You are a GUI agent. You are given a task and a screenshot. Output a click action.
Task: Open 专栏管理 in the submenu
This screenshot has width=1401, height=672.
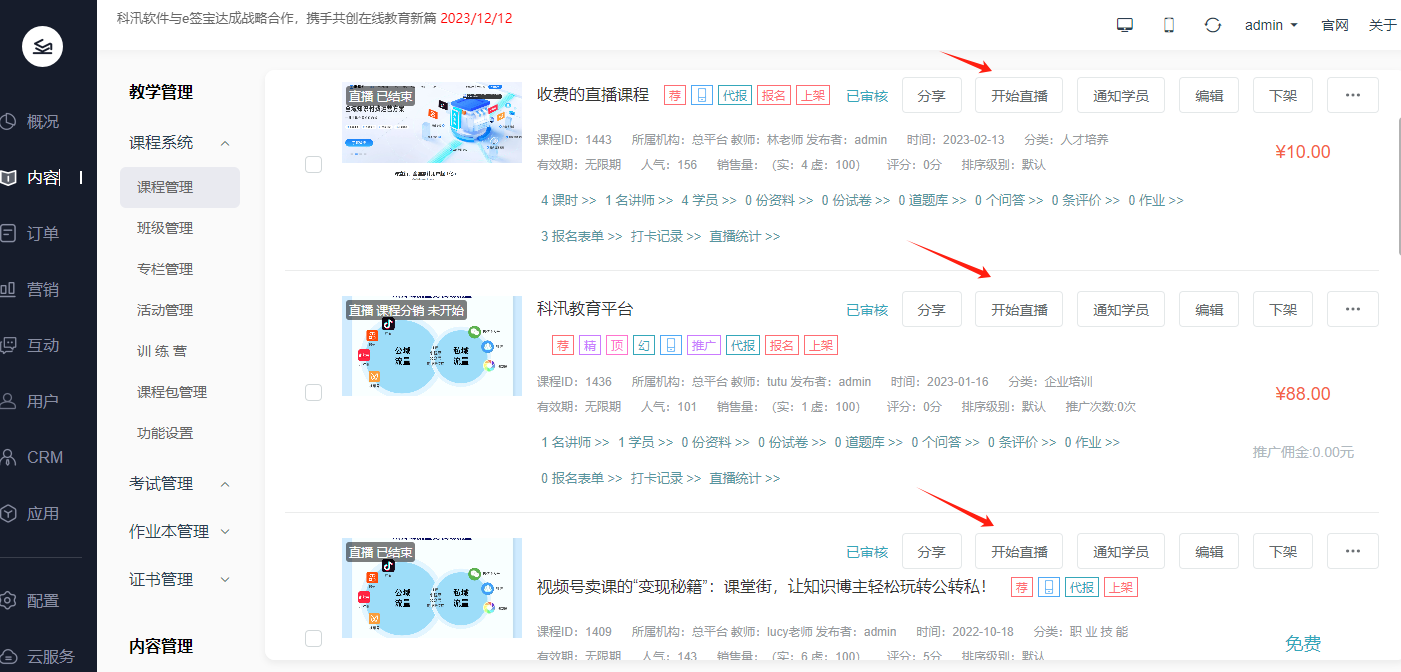coord(165,269)
